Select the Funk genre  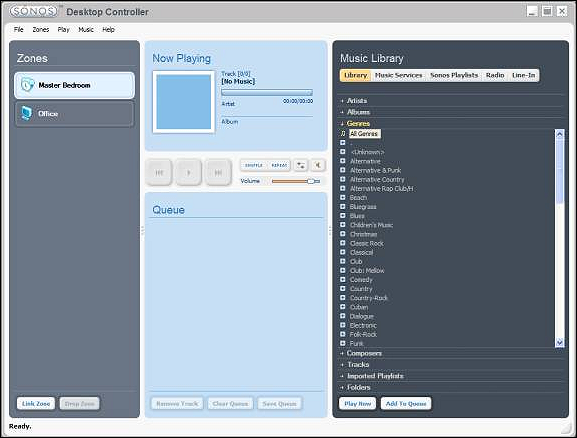357,343
